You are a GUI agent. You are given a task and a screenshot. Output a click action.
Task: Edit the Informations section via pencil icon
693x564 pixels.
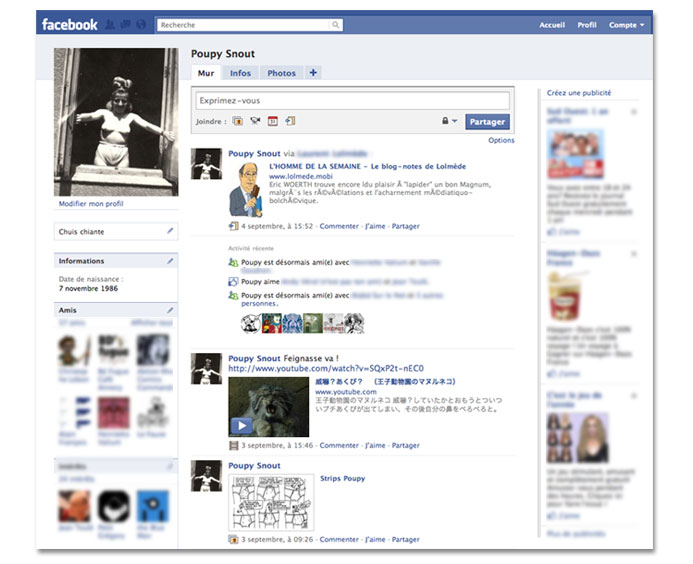[x=170, y=261]
